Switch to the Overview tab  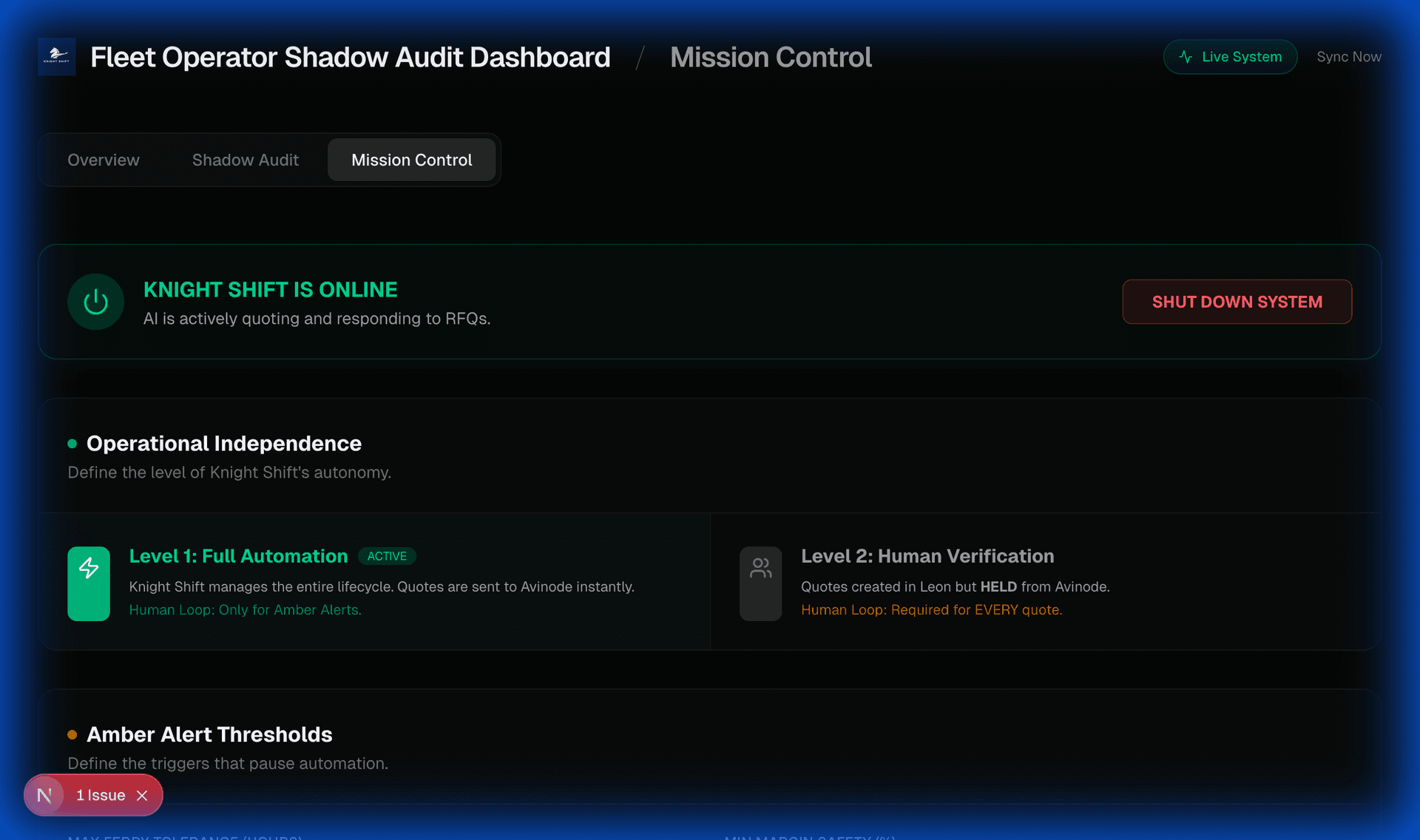104,160
